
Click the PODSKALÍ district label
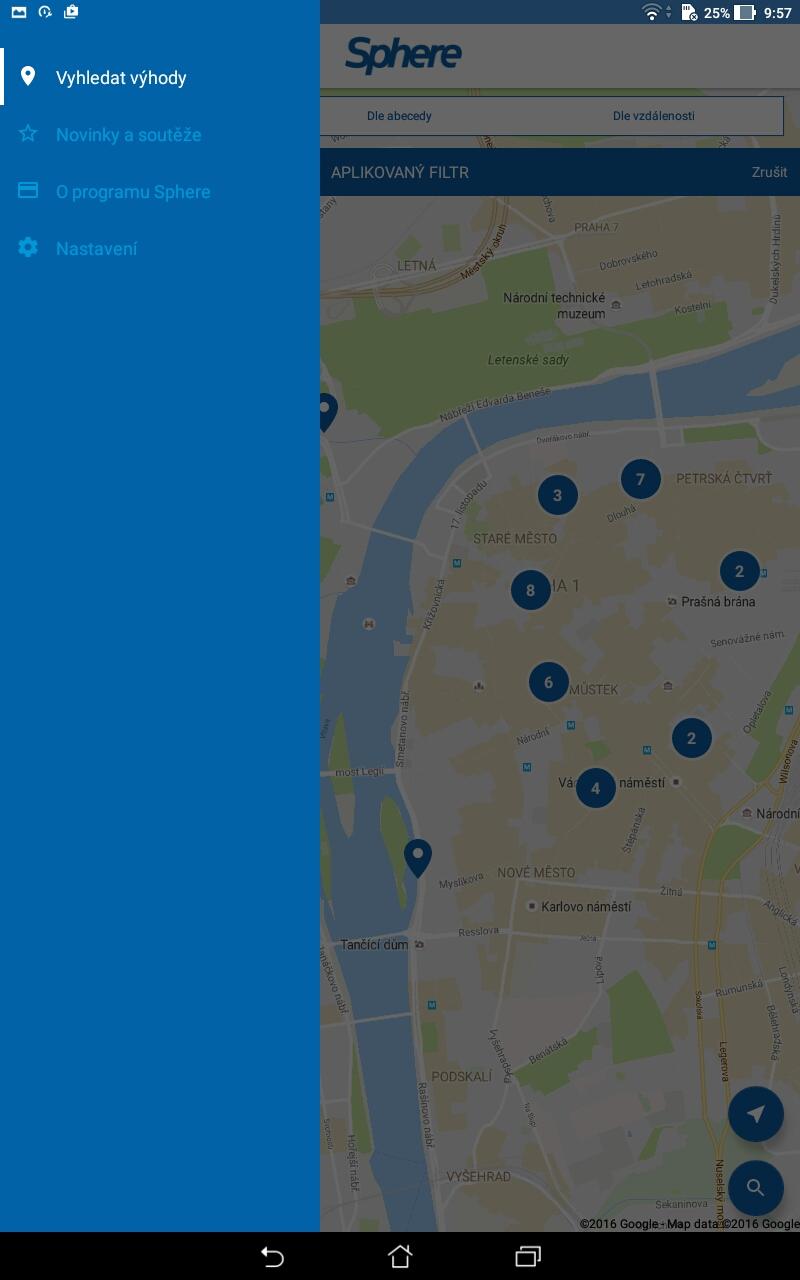click(460, 1076)
